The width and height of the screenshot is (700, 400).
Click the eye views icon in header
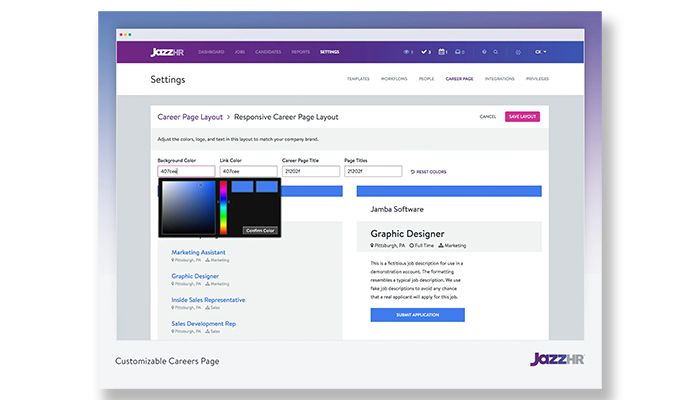[x=407, y=51]
